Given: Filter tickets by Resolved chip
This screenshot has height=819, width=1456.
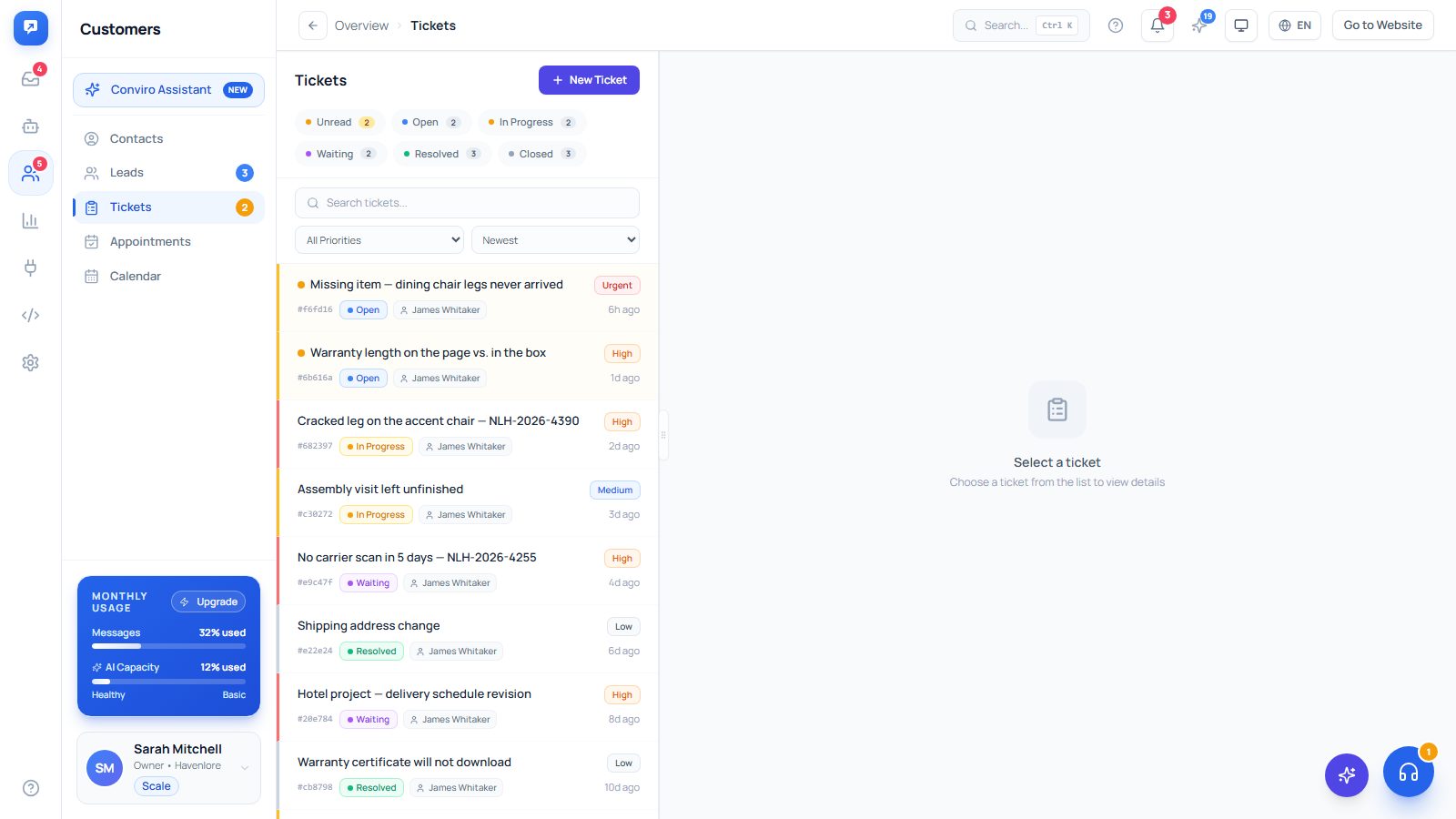Looking at the screenshot, I should point(442,154).
